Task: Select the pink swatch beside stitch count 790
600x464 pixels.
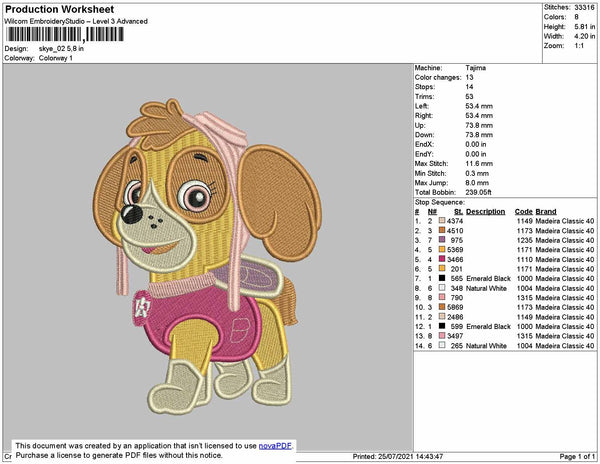Action: point(442,297)
